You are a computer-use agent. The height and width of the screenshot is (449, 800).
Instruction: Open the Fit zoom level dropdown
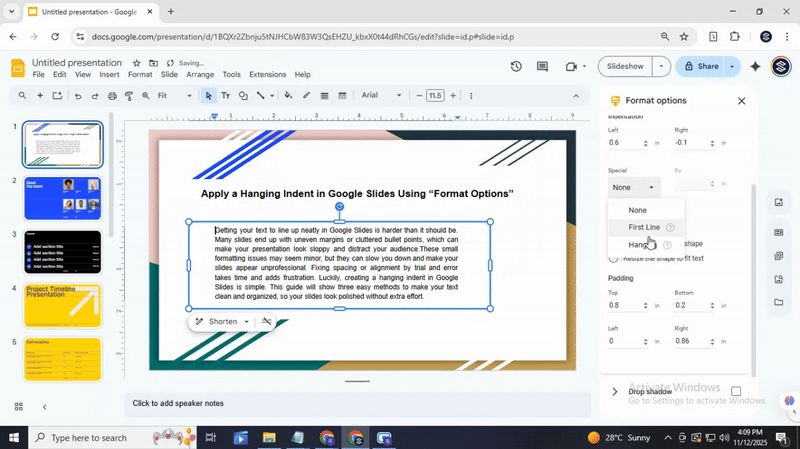pyautogui.click(x=176, y=96)
